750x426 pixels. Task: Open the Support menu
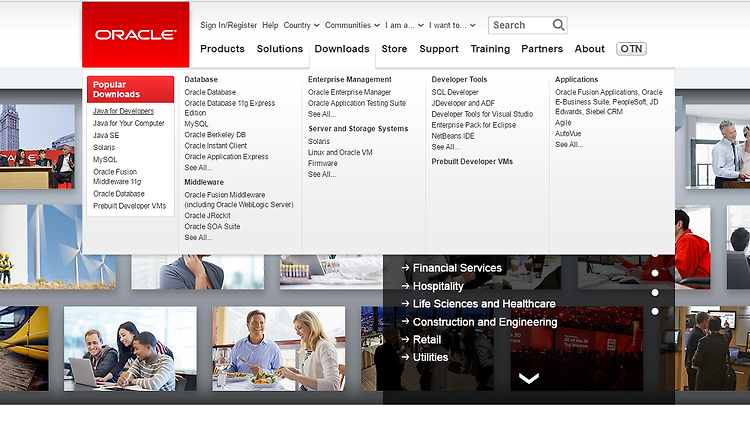pyautogui.click(x=439, y=49)
